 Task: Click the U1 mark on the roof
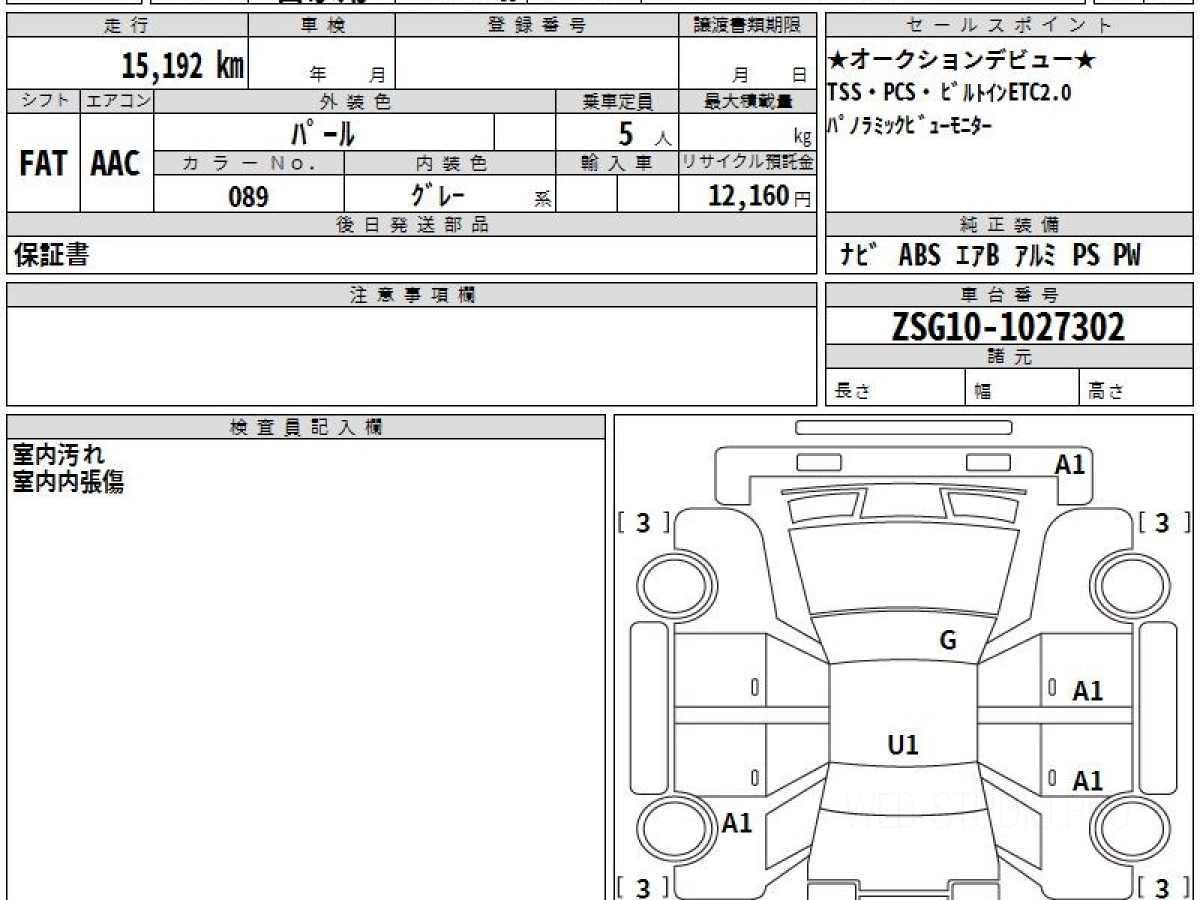pos(903,744)
